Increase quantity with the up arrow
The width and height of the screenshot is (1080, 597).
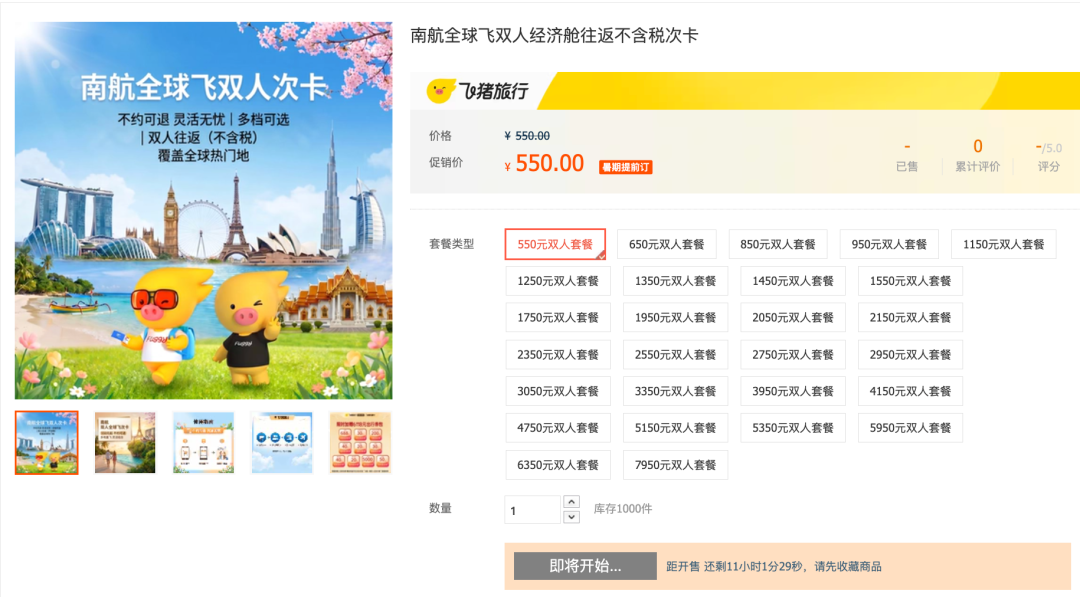point(571,502)
